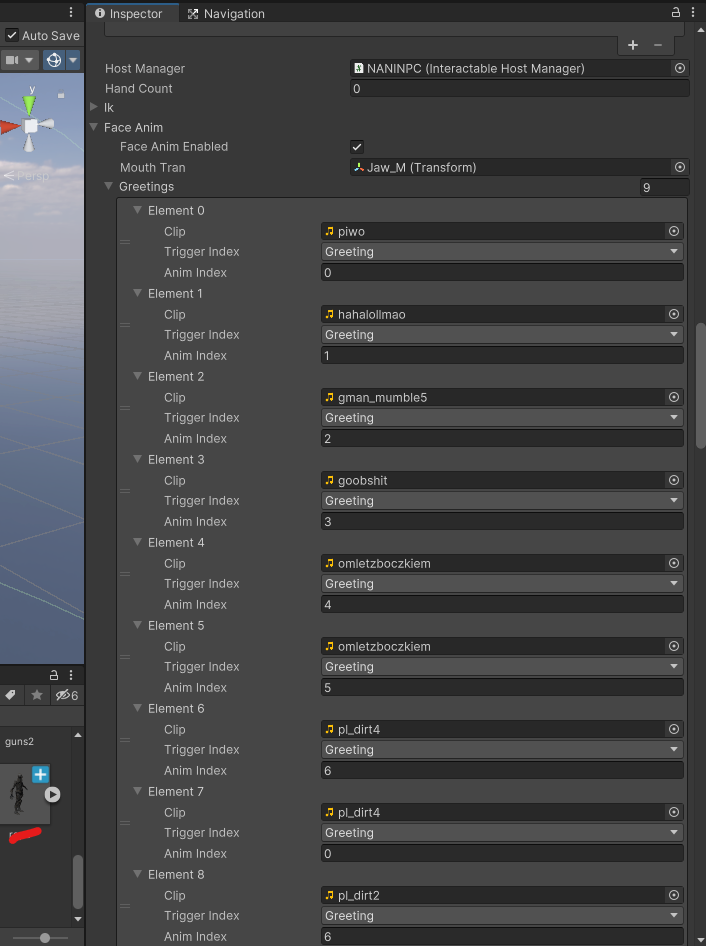Click Element 2 reorder drag handle

[x=125, y=408]
